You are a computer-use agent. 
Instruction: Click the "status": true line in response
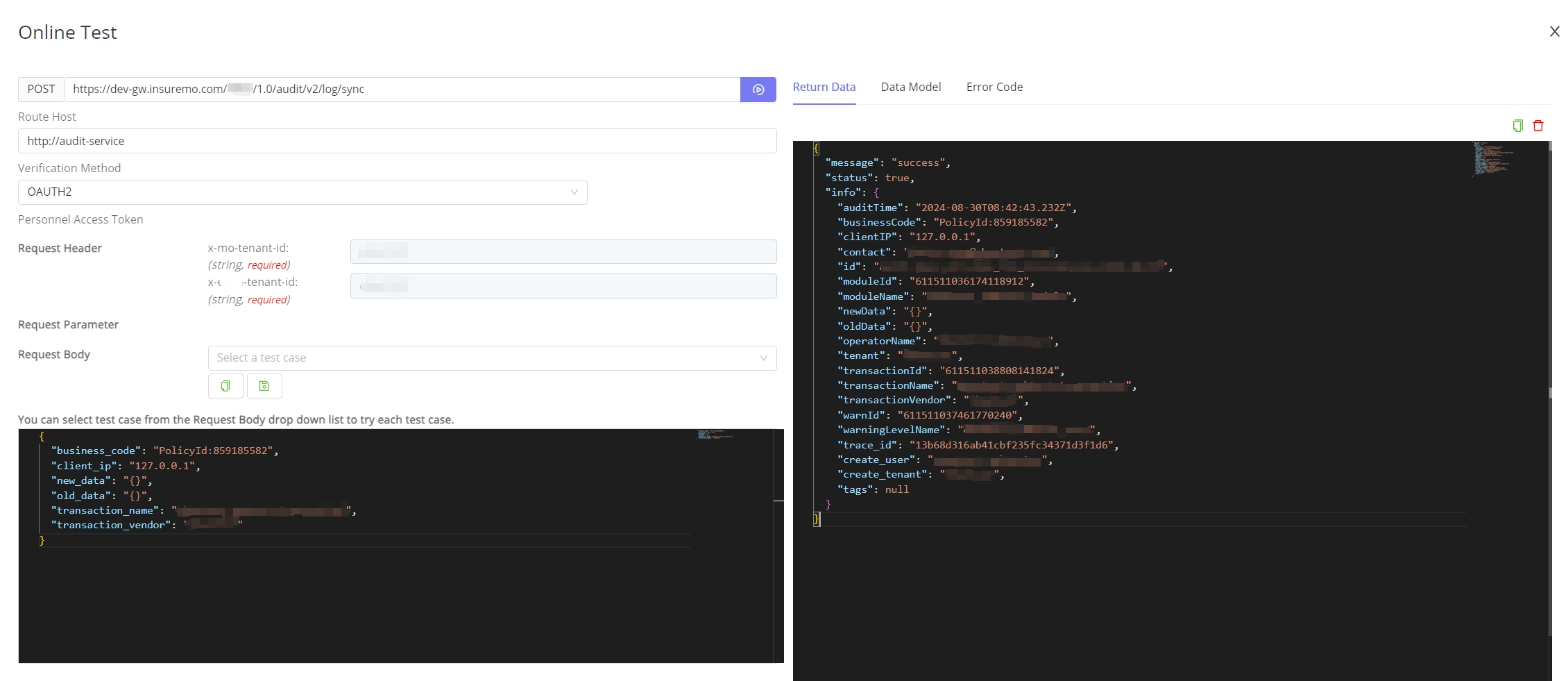[x=869, y=178]
